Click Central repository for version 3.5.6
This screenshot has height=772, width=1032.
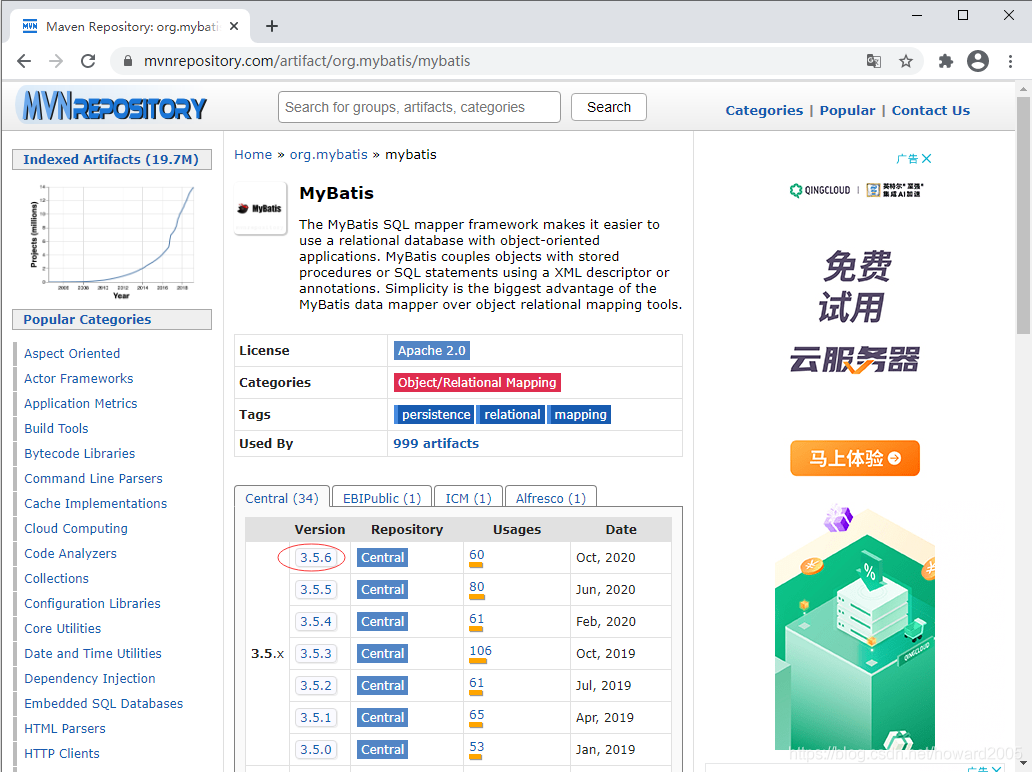[x=382, y=557]
